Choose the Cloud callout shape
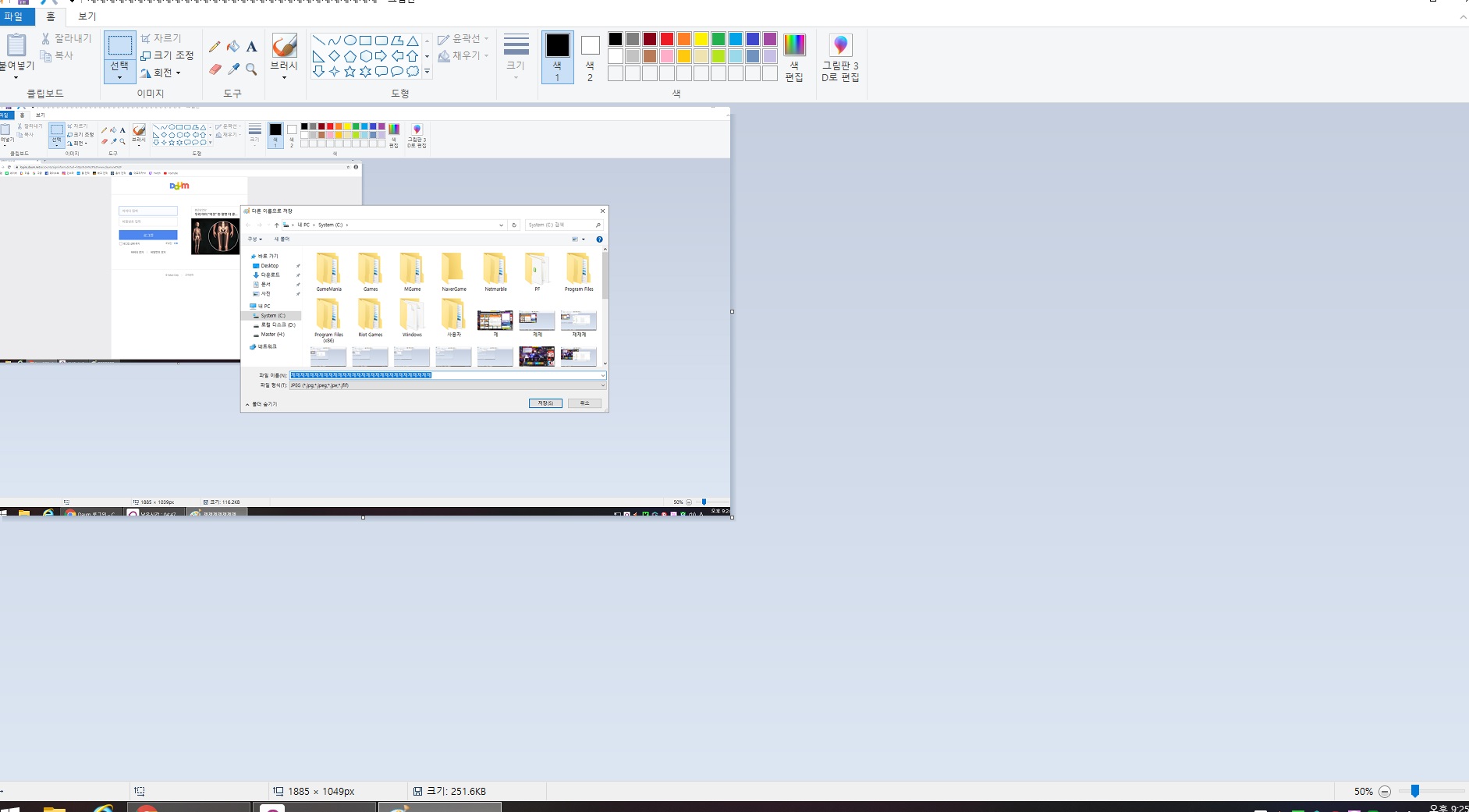 point(413,71)
